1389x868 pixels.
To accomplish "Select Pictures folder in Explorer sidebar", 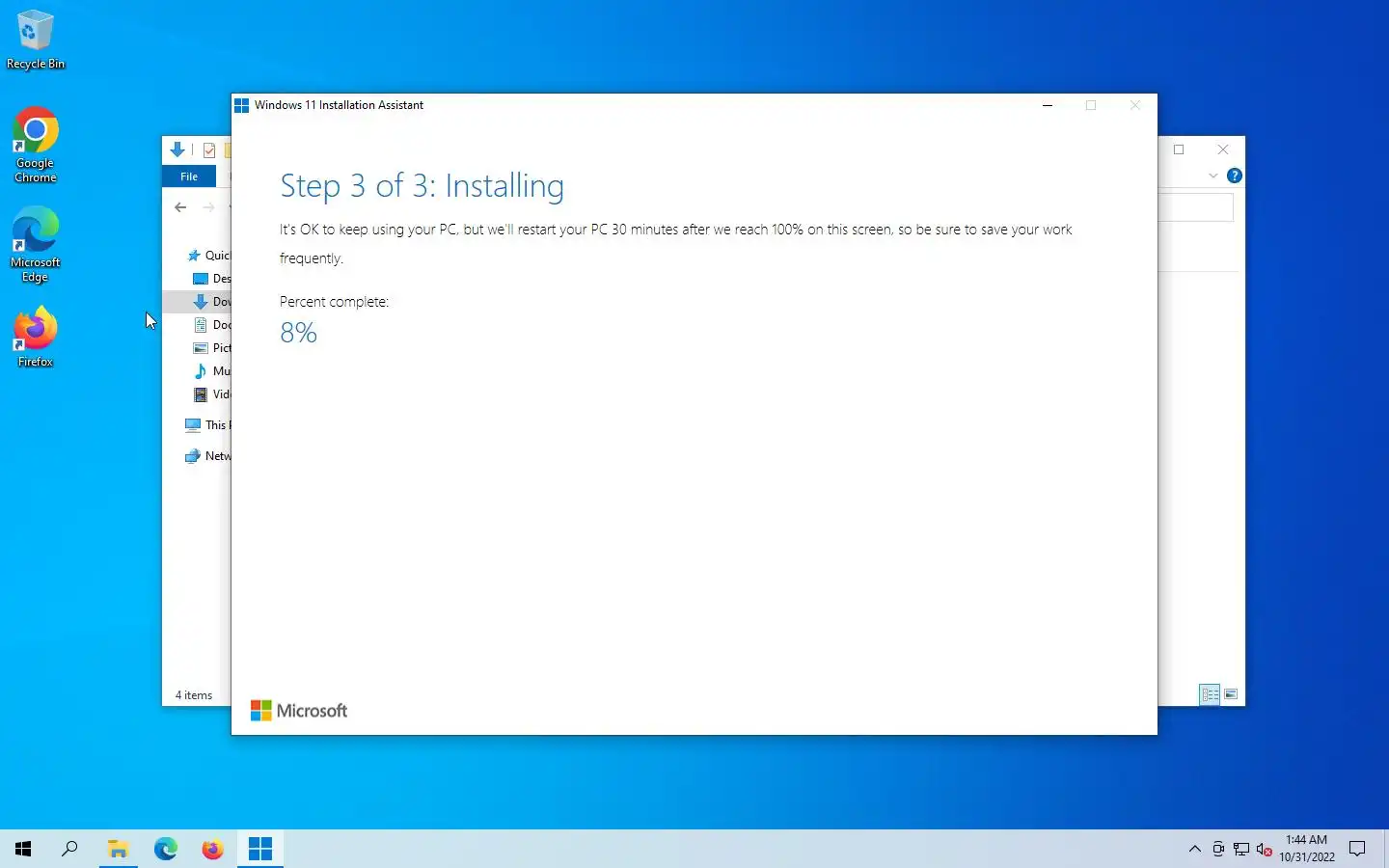I will pyautogui.click(x=211, y=348).
